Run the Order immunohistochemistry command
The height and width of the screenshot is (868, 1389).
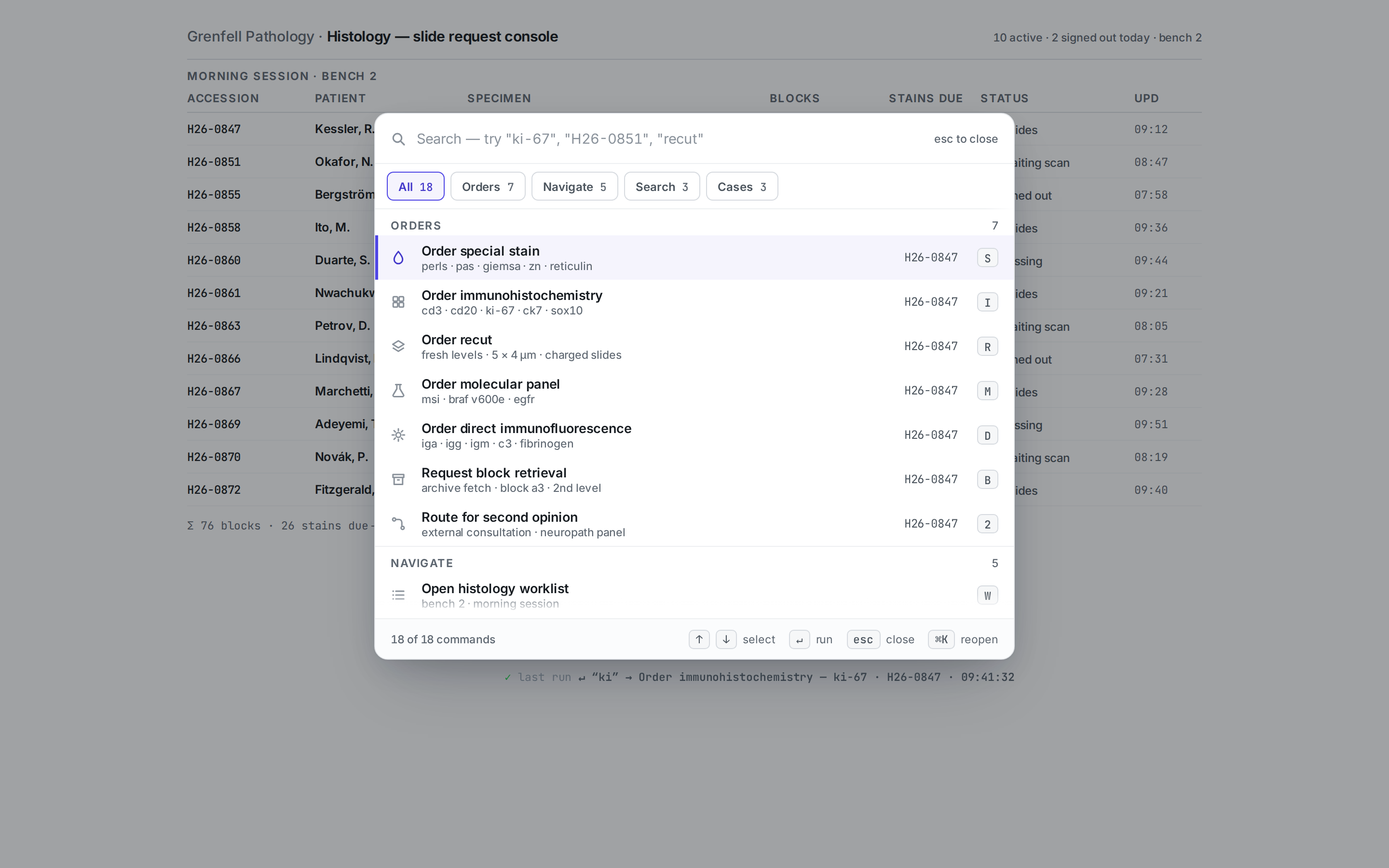[694, 302]
